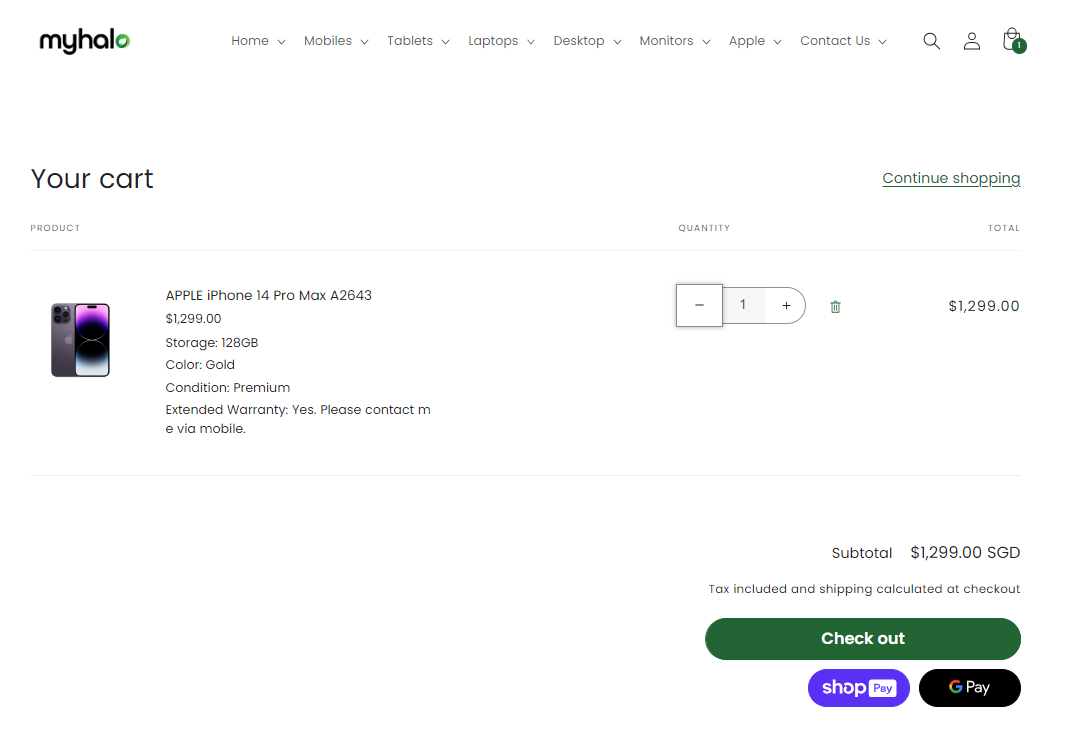Remove item with trash icon

point(835,307)
